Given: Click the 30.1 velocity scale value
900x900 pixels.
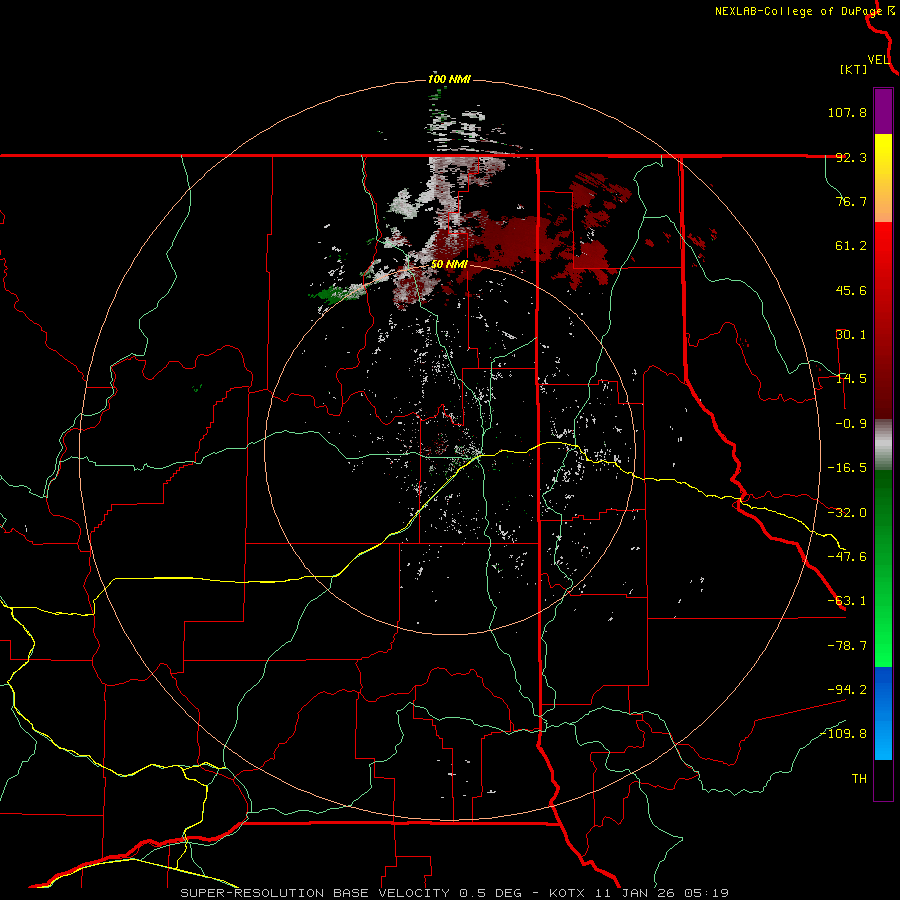Looking at the screenshot, I should [x=851, y=335].
